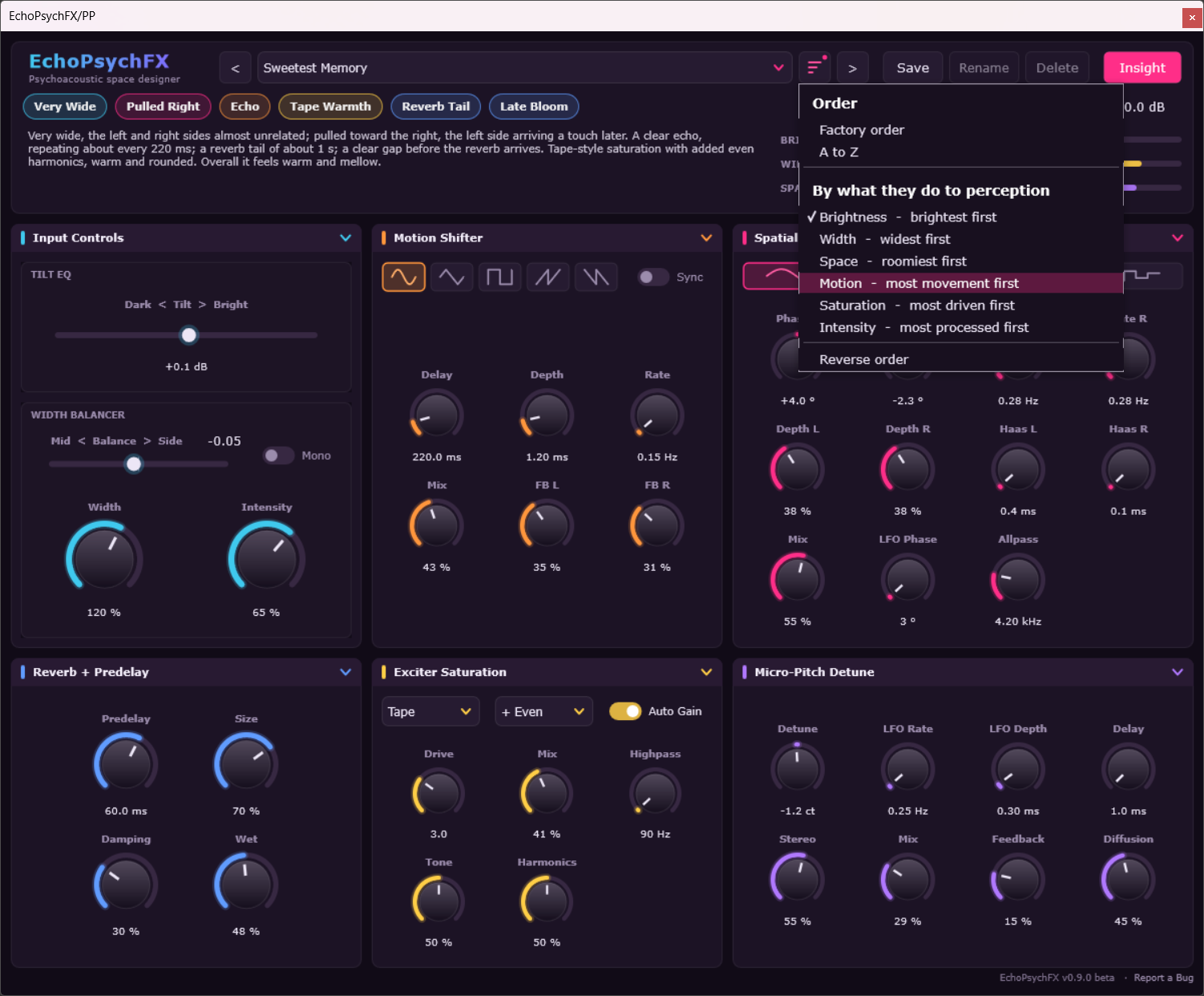Screen dimensions: 1204x996
Task: Toggle the Late Bloom descriptor tag
Action: pyautogui.click(x=534, y=107)
